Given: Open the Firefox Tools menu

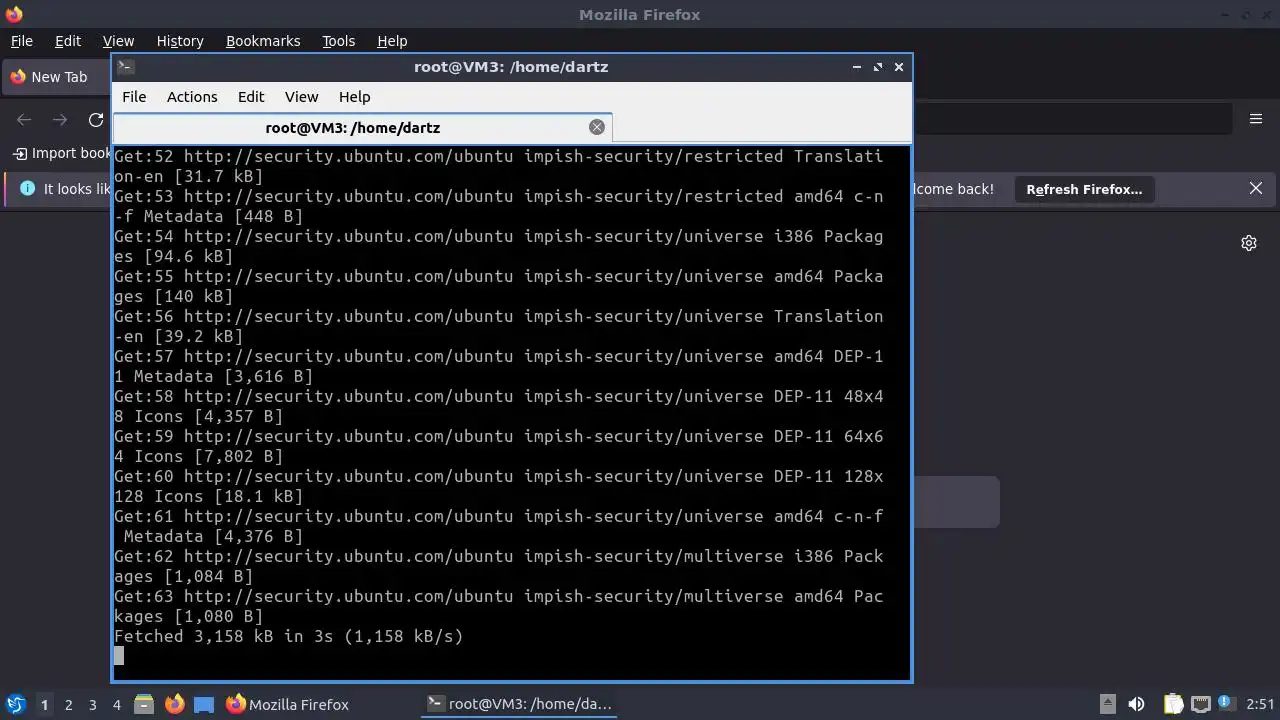Looking at the screenshot, I should tap(338, 41).
